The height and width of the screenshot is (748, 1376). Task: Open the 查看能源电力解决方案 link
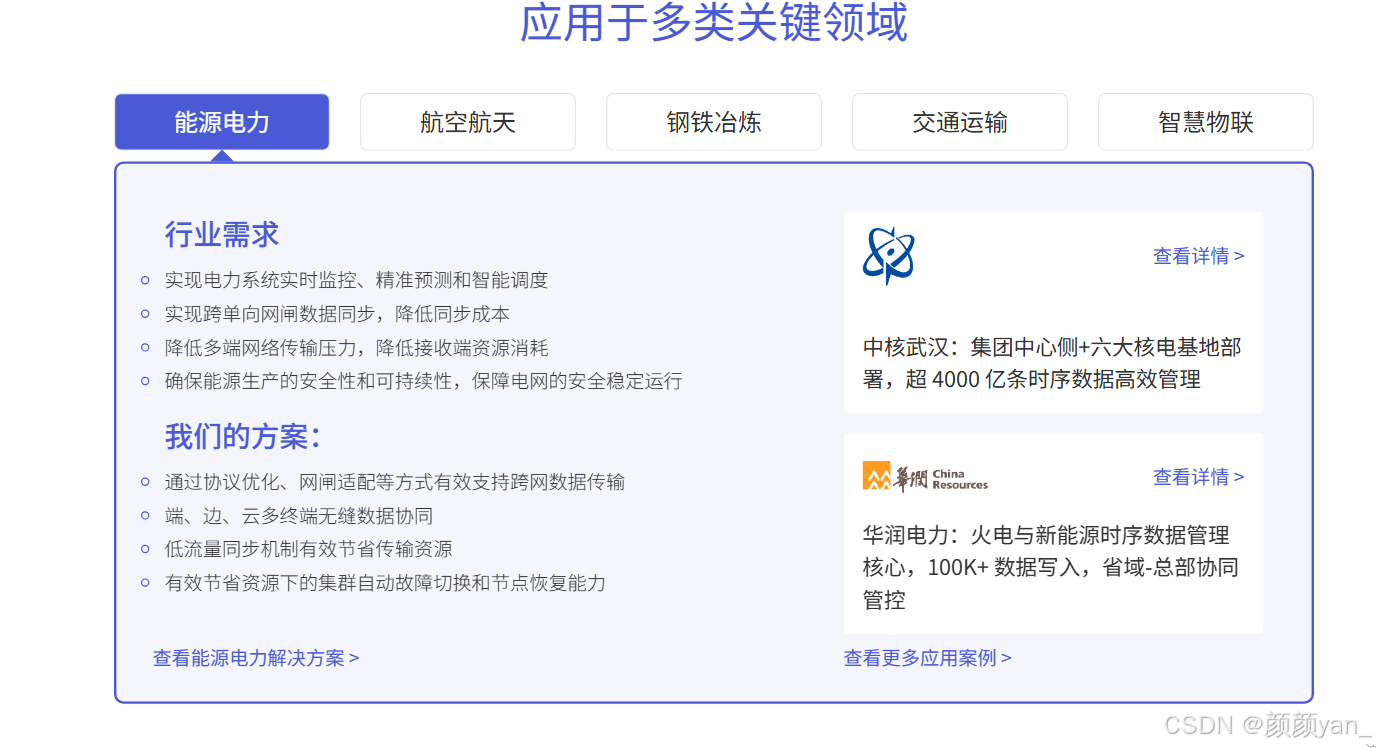coord(256,658)
